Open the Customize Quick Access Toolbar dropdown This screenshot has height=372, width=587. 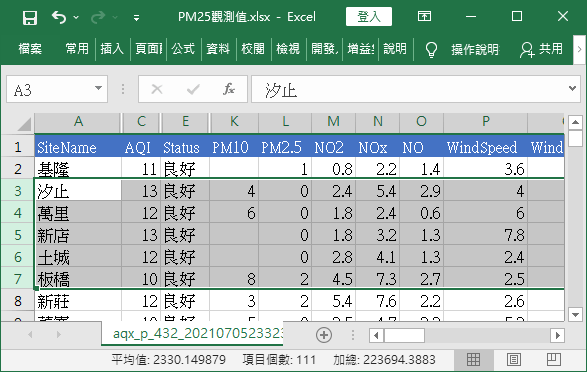pyautogui.click(x=137, y=18)
